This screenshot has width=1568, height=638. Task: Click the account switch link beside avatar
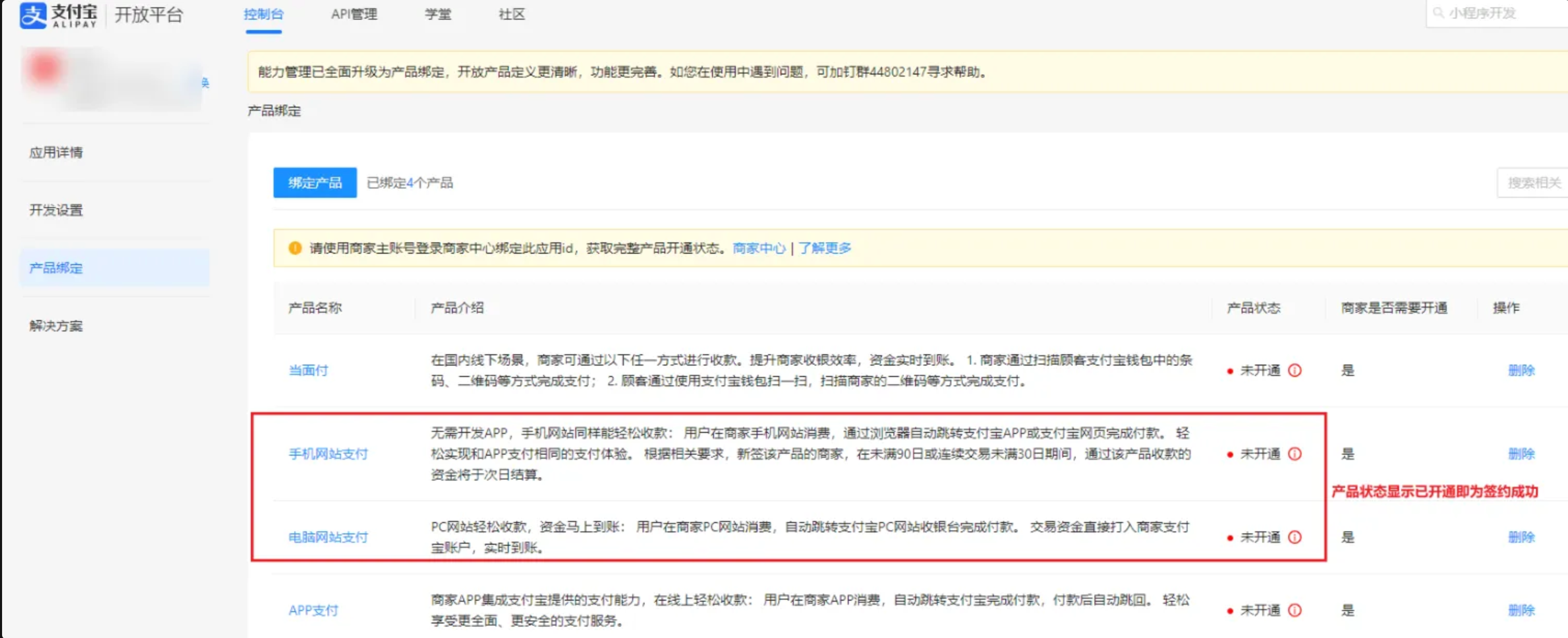205,83
